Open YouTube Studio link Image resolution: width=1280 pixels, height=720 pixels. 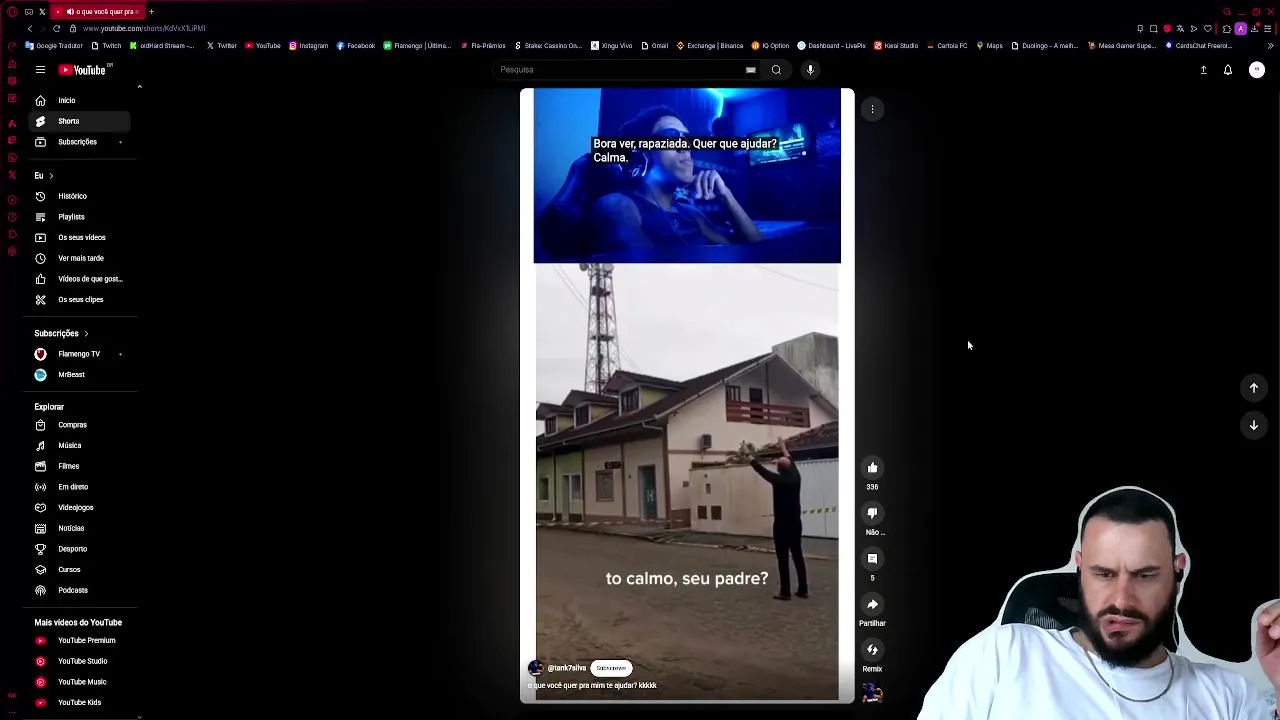80,661
